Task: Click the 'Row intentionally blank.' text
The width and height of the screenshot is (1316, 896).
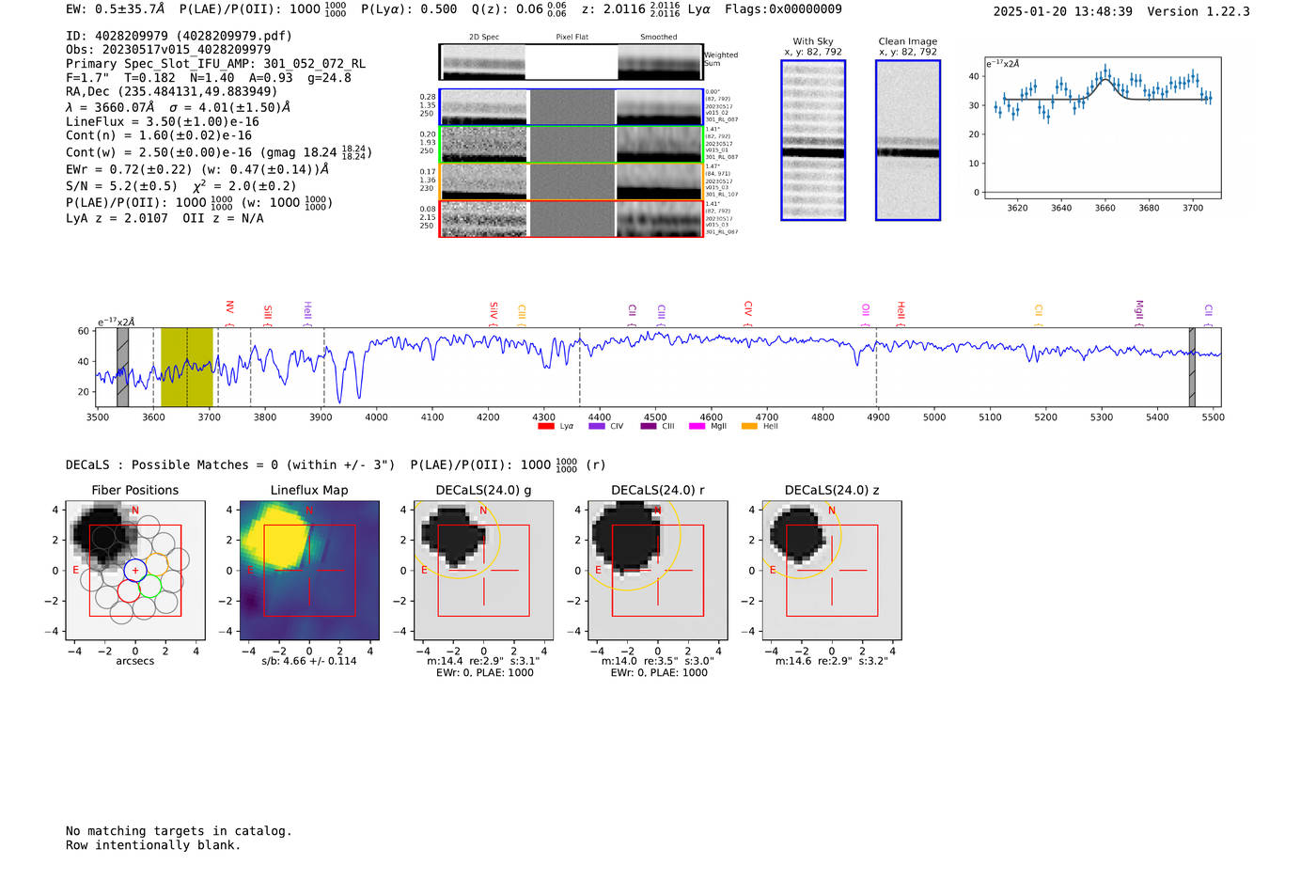Action: [153, 845]
